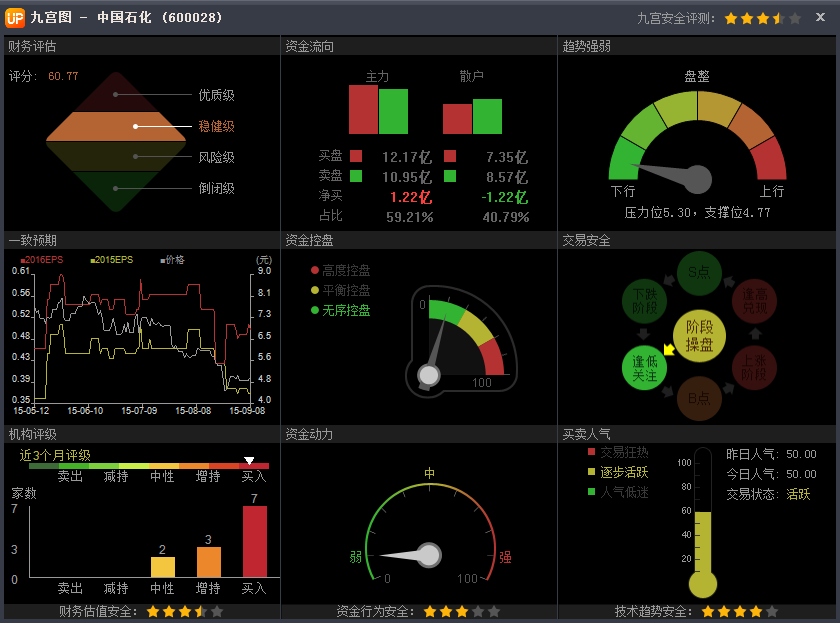Viewport: 840px width, 623px height.
Task: Click the 主力 净买 value 1.22亿
Action: 411,197
